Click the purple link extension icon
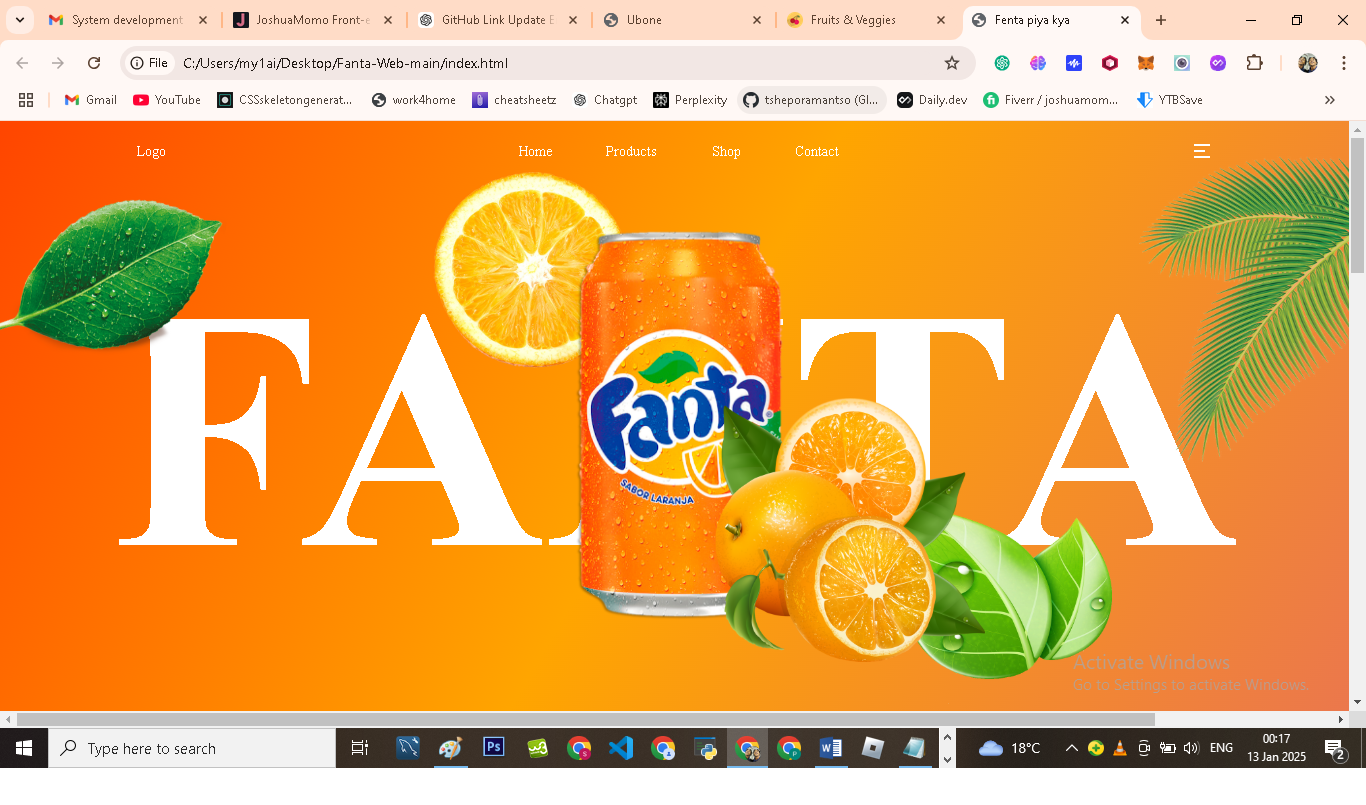The image size is (1366, 805). pos(1218,63)
